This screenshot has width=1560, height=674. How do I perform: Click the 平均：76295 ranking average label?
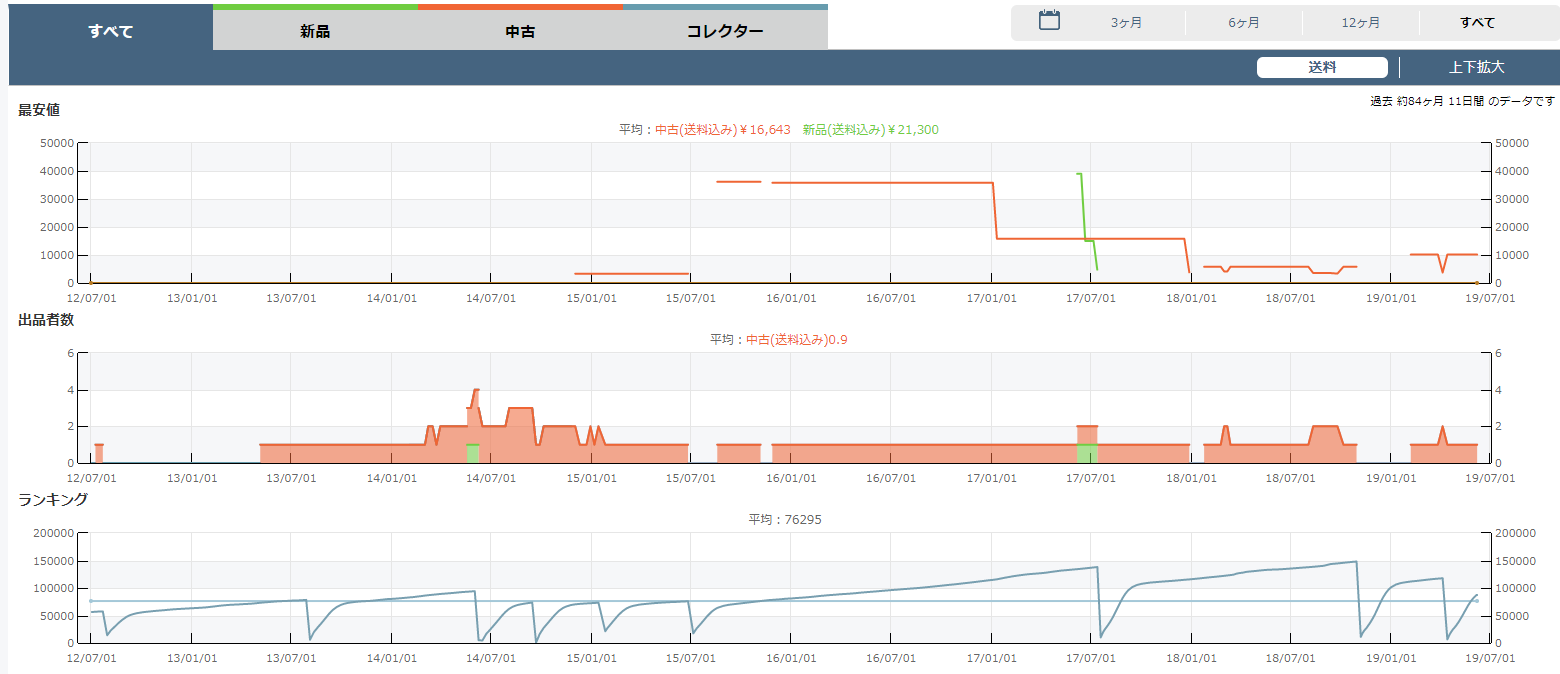(x=785, y=519)
